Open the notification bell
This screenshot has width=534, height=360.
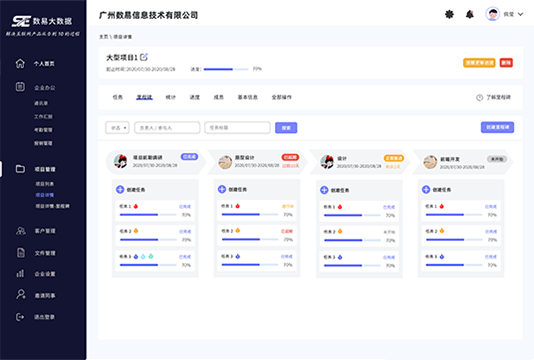(x=470, y=14)
